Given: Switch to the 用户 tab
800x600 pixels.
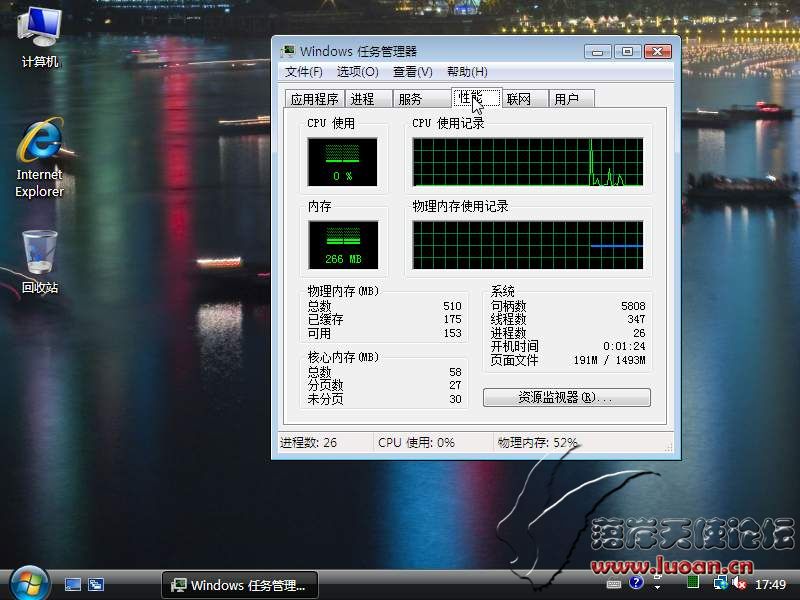Looking at the screenshot, I should point(571,99).
